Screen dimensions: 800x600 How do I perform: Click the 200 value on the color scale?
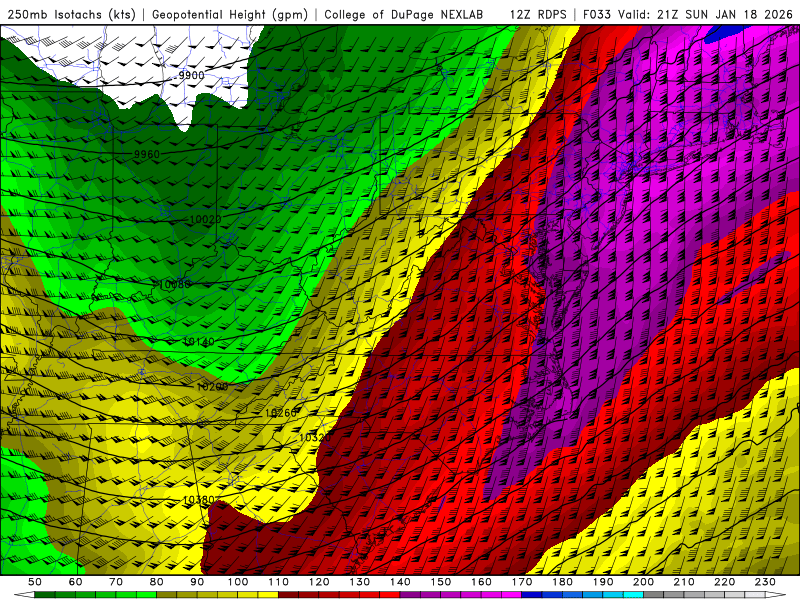point(643,582)
